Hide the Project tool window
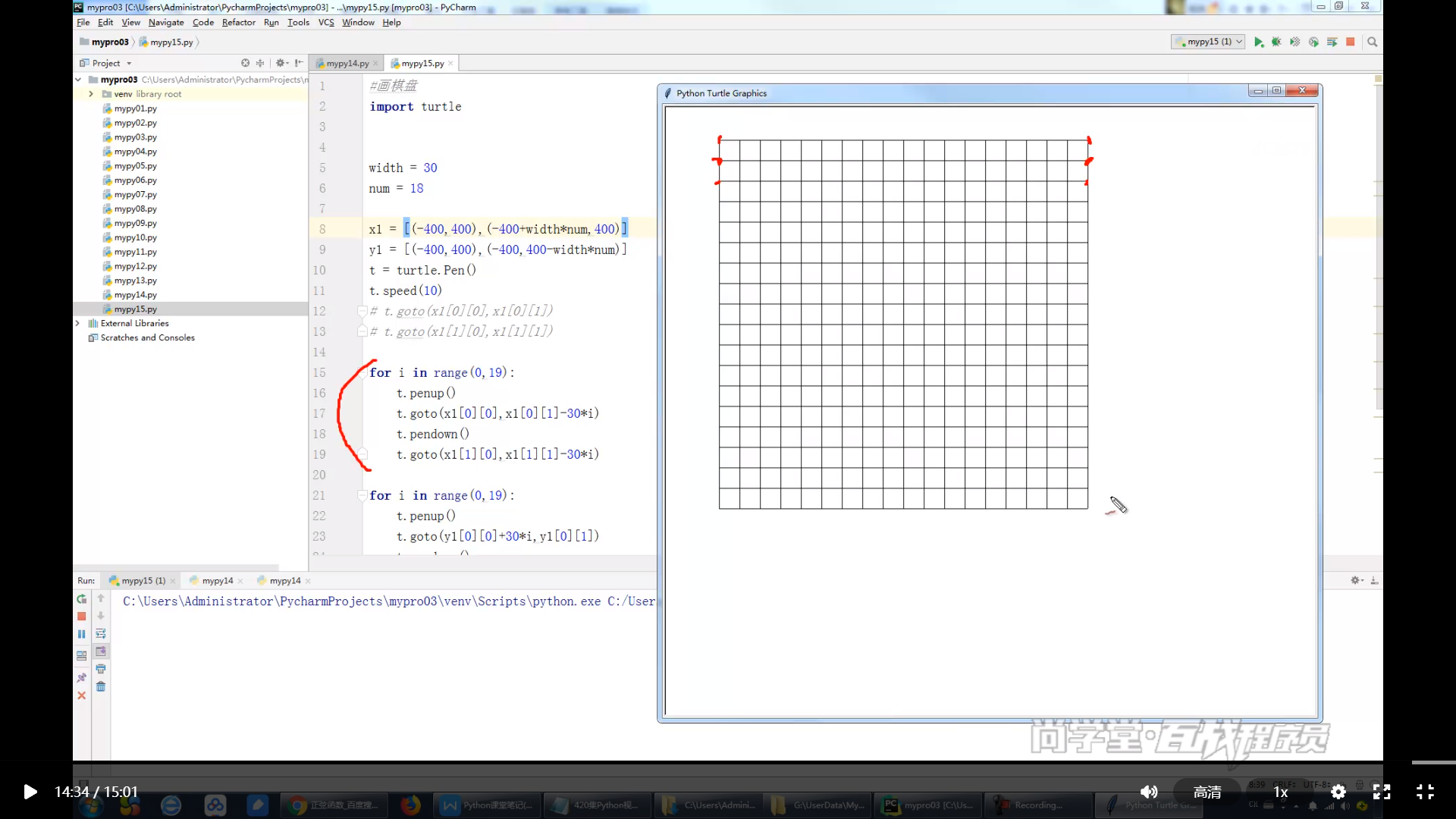 coord(299,63)
